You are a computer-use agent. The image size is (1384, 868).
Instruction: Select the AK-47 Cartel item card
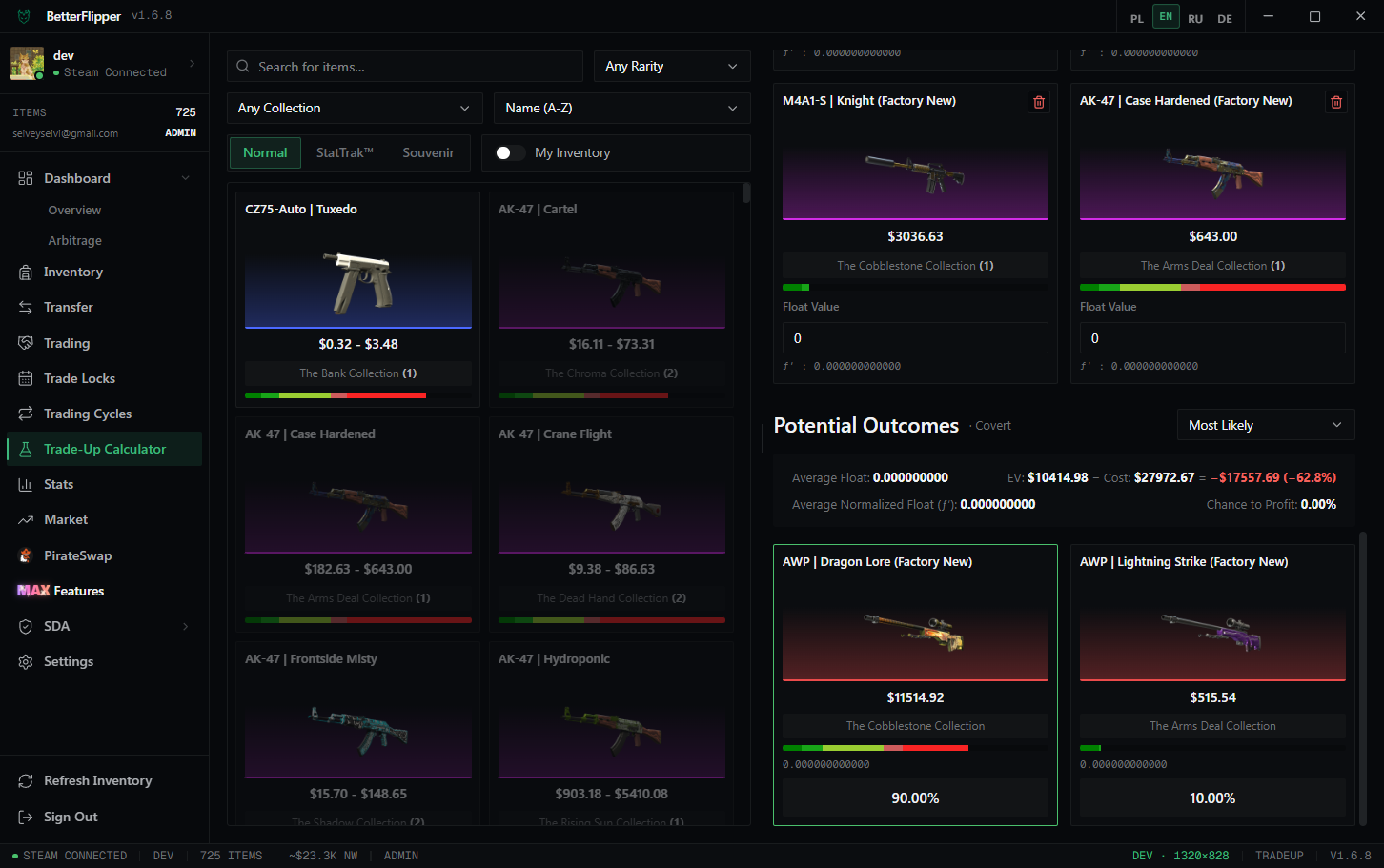pyautogui.click(x=612, y=299)
